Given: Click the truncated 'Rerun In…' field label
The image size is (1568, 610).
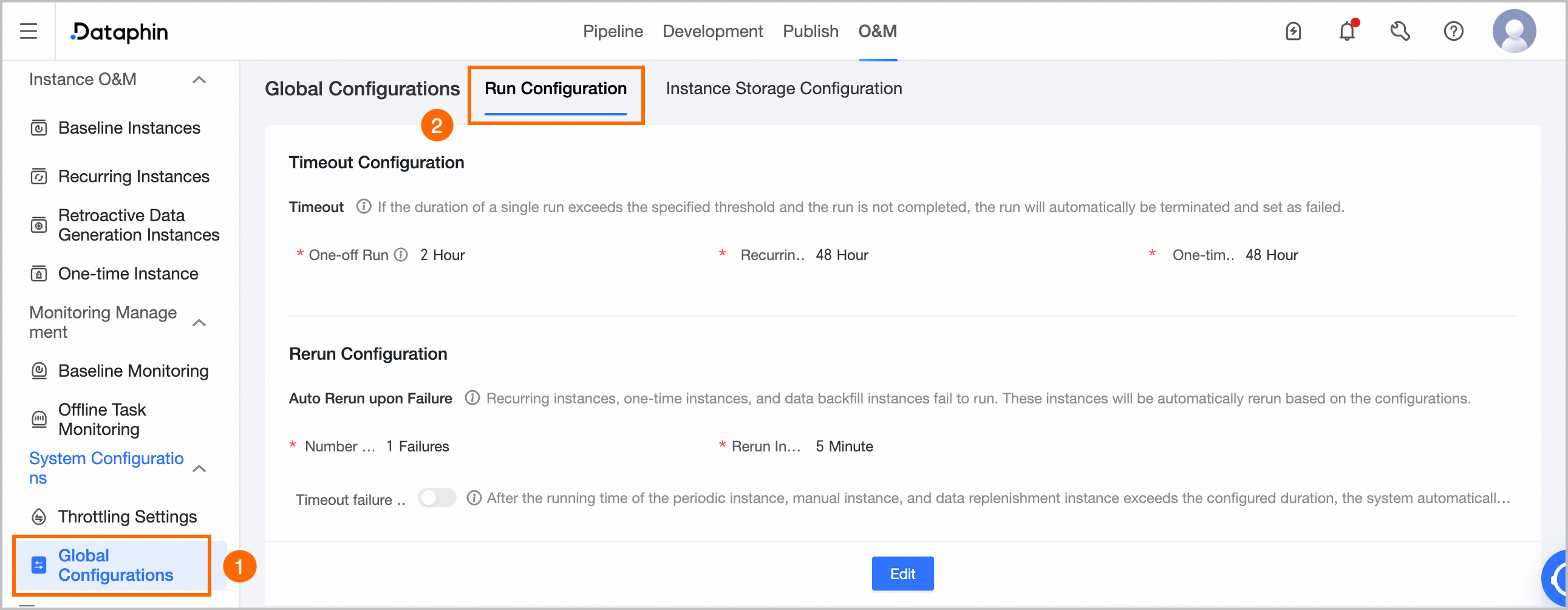Looking at the screenshot, I should tap(766, 446).
